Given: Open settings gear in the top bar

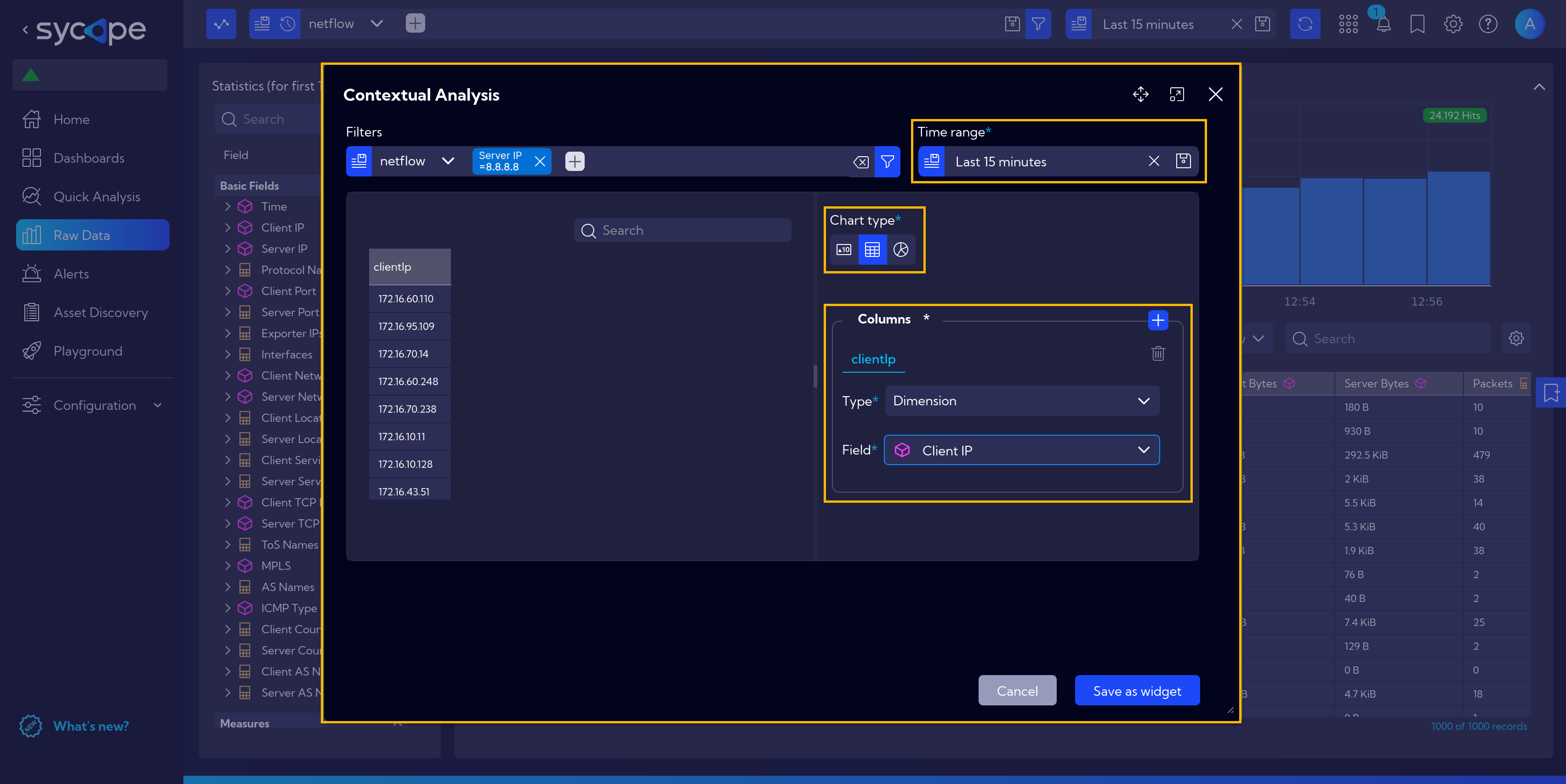Looking at the screenshot, I should (x=1453, y=24).
